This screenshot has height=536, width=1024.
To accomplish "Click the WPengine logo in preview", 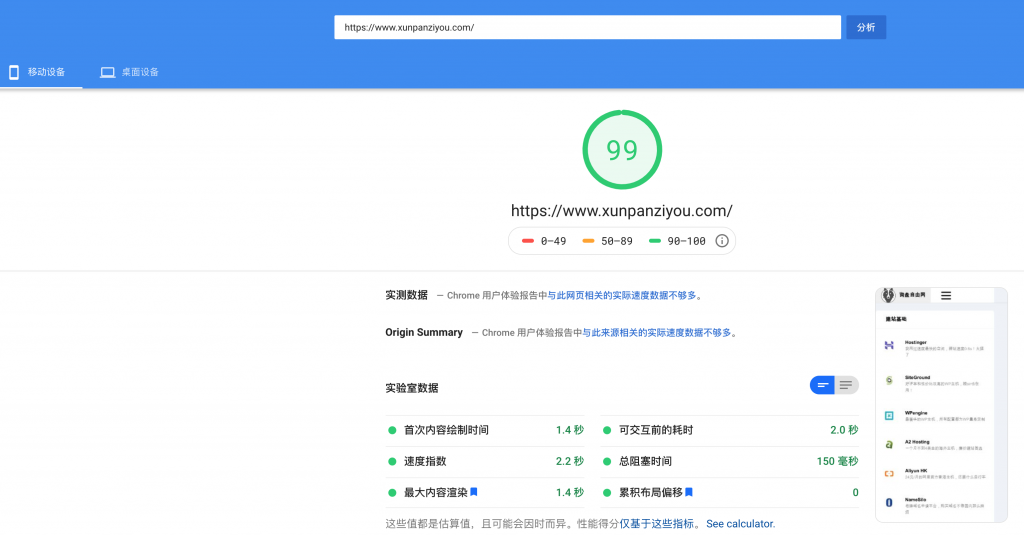I will (x=888, y=415).
